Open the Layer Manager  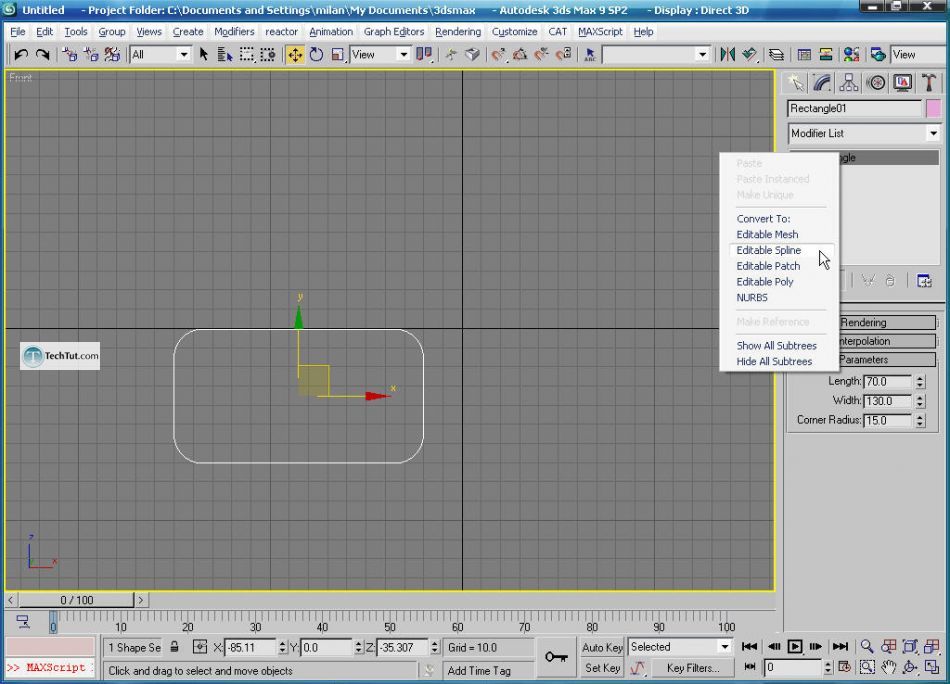(x=776, y=55)
